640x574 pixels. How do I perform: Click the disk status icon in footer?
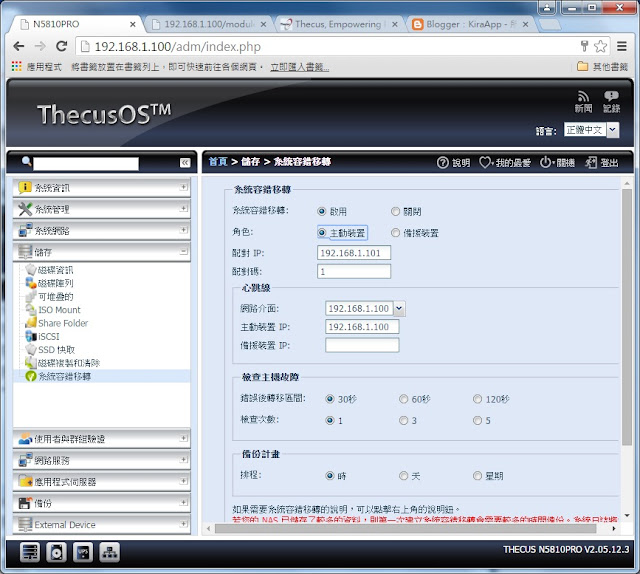56,552
